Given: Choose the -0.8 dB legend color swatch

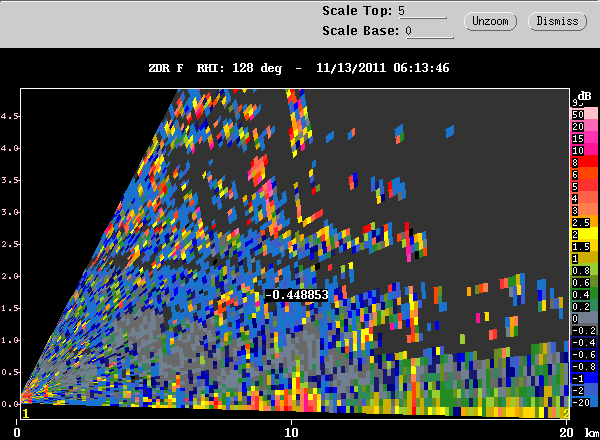Looking at the screenshot, I should point(584,367).
